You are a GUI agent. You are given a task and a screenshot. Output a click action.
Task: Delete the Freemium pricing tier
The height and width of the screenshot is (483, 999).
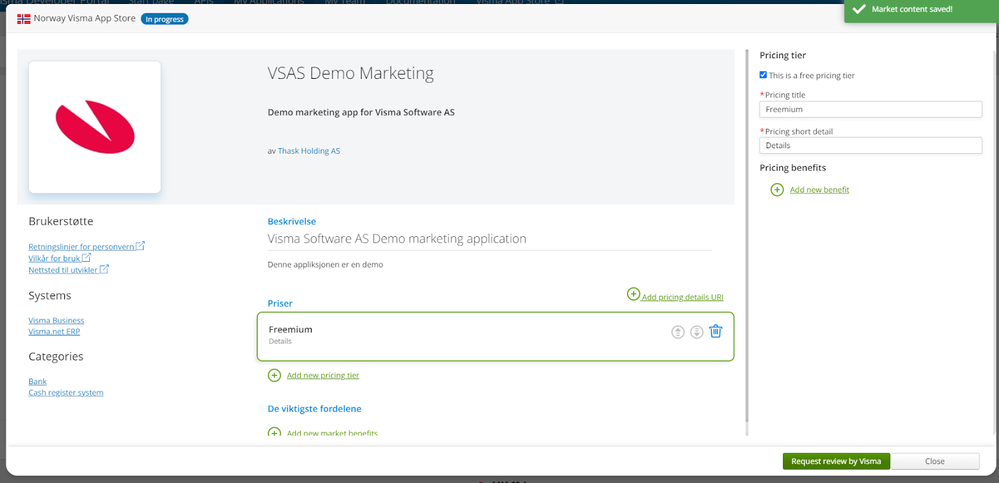716,331
